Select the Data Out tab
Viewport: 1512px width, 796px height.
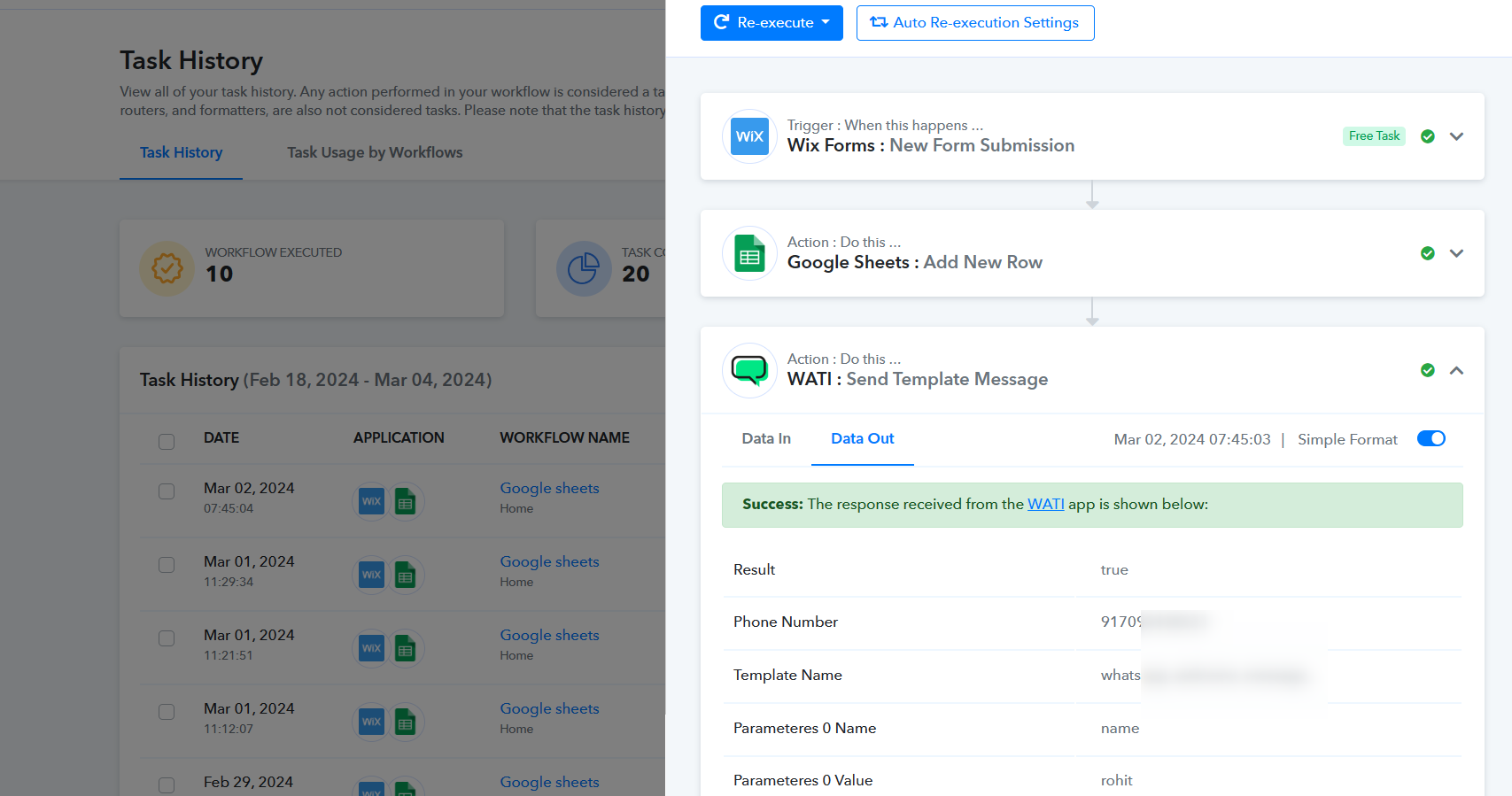pos(863,438)
